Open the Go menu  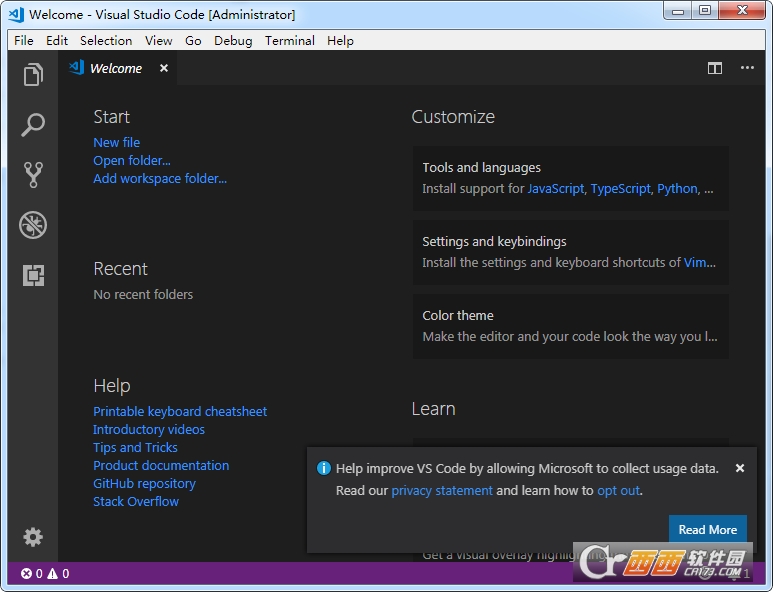pos(193,40)
